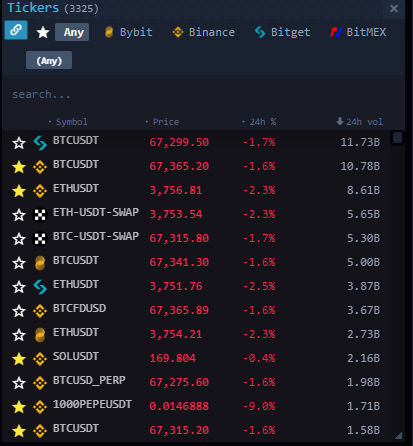This screenshot has width=413, height=446.
Task: Open BTCFDUSD symbol
Action: pos(79,308)
